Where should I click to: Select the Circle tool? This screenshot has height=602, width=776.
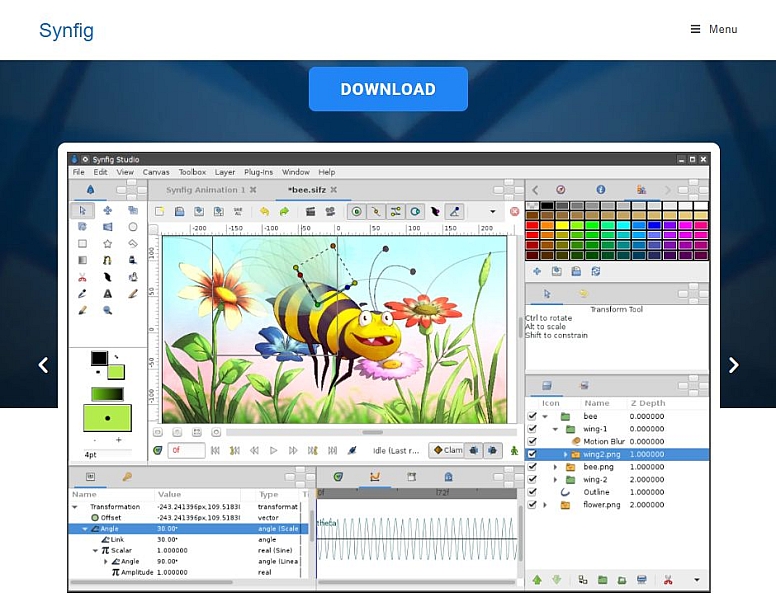133,227
